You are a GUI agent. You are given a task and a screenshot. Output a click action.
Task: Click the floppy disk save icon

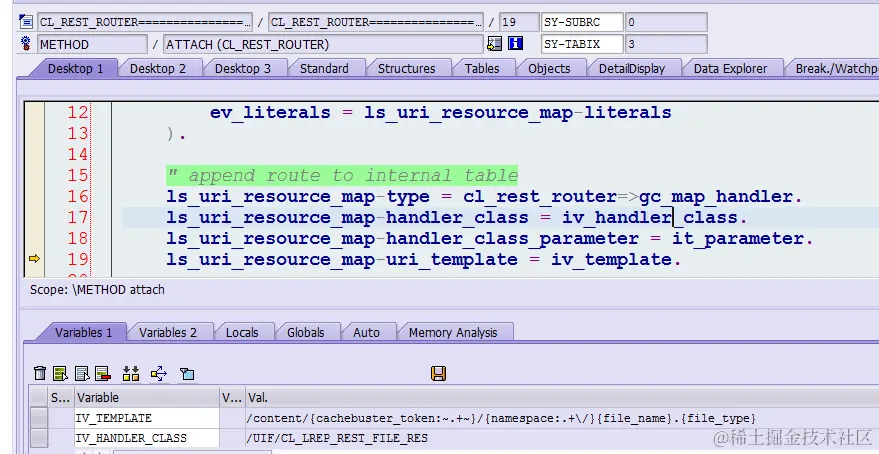pos(438,373)
